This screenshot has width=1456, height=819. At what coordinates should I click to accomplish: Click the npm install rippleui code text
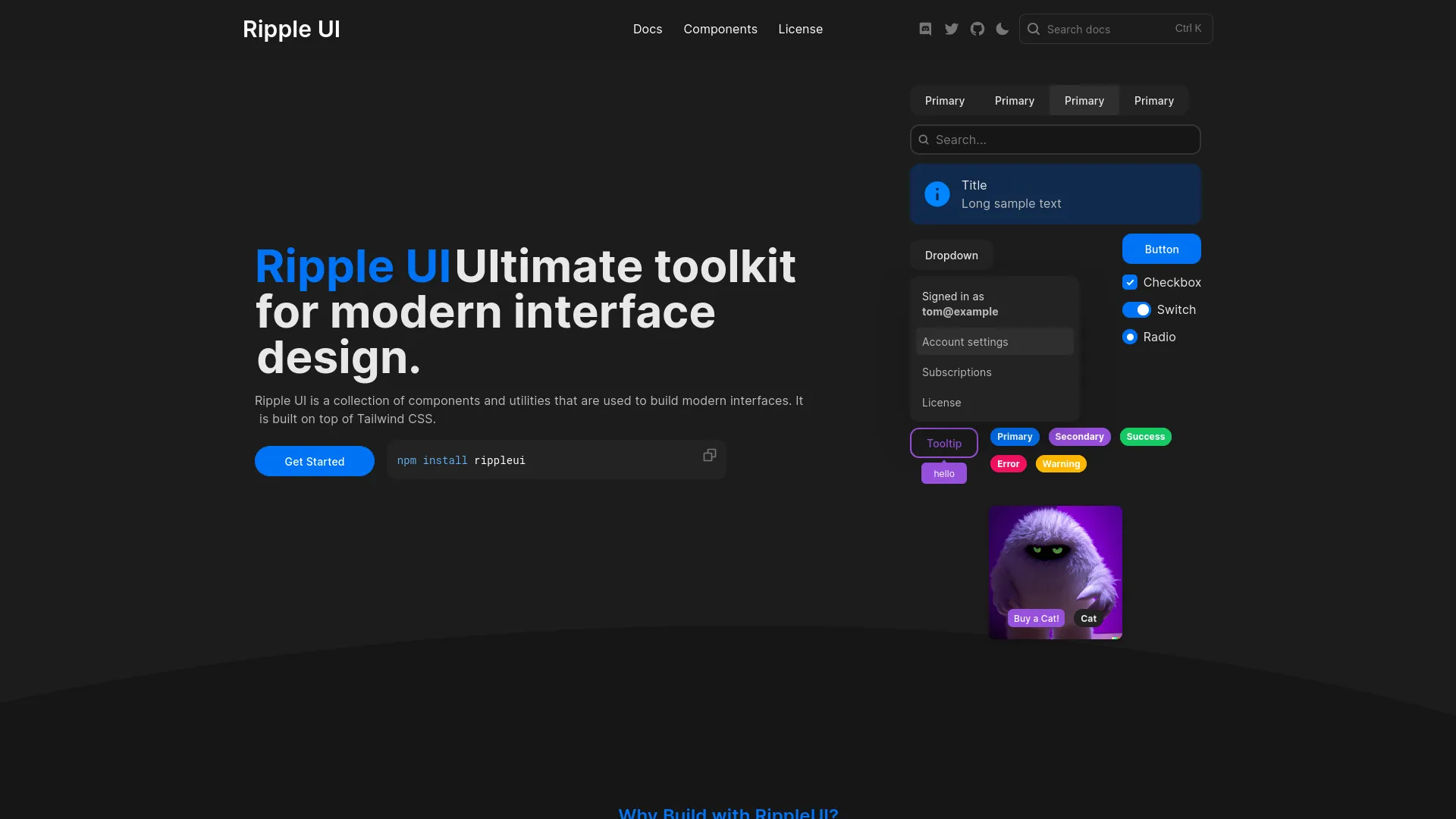pyautogui.click(x=461, y=460)
